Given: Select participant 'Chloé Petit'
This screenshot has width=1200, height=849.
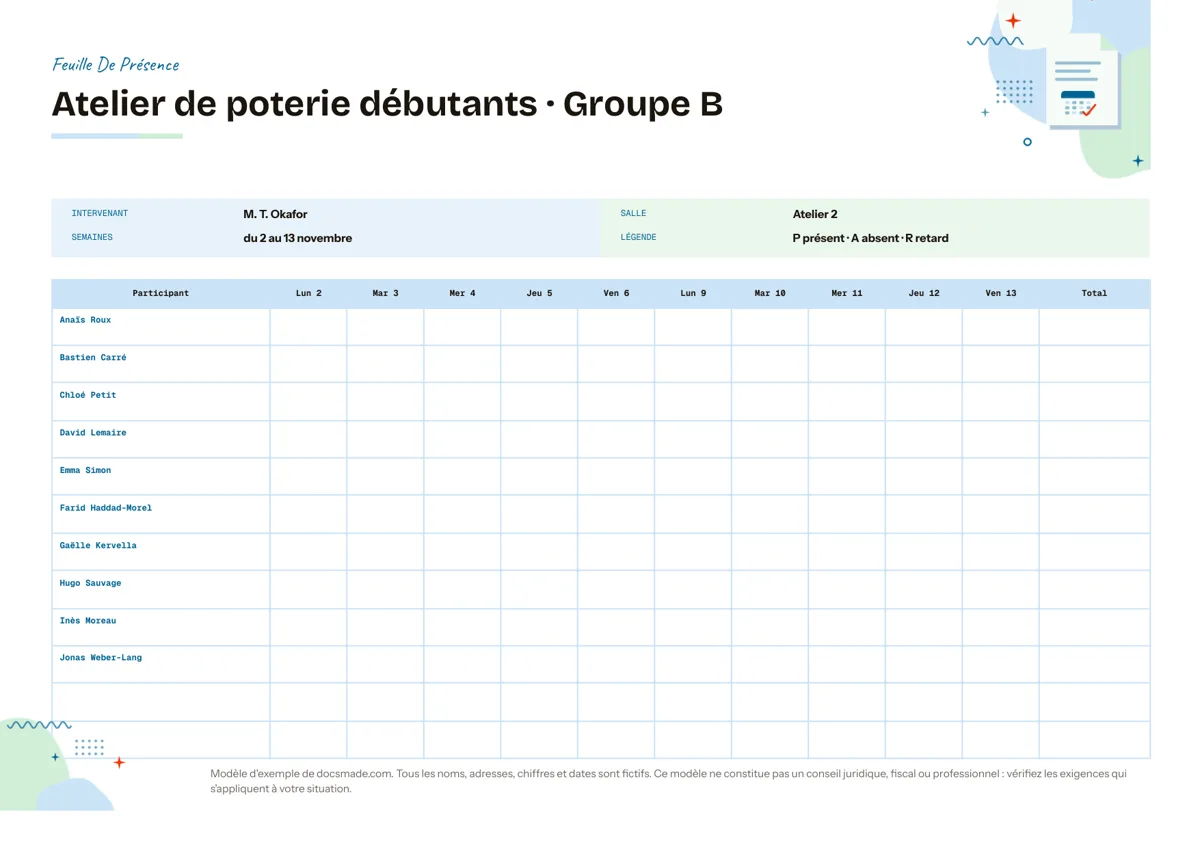Looking at the screenshot, I should pos(88,395).
